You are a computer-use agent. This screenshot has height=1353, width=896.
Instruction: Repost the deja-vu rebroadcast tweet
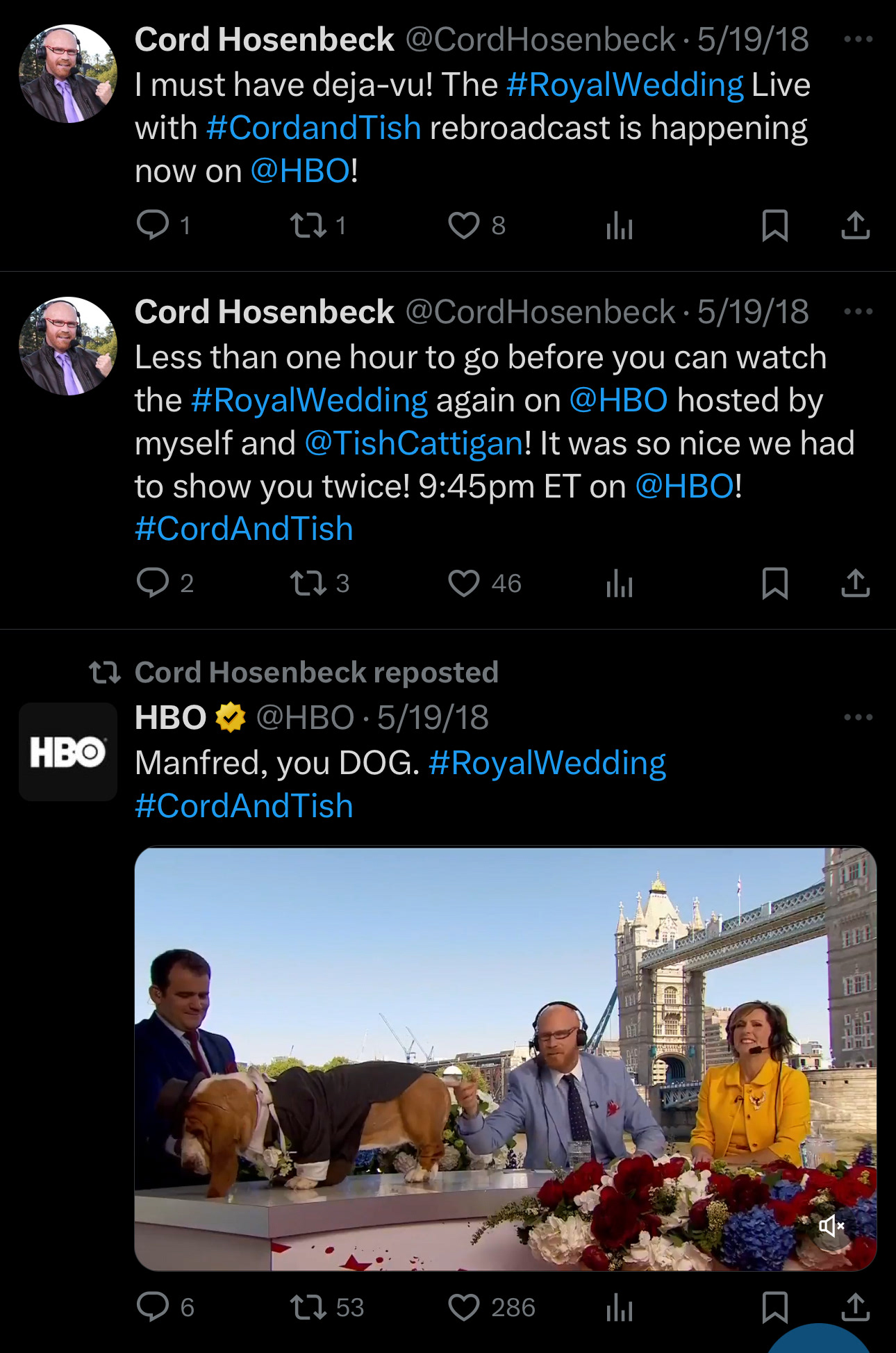(x=308, y=226)
